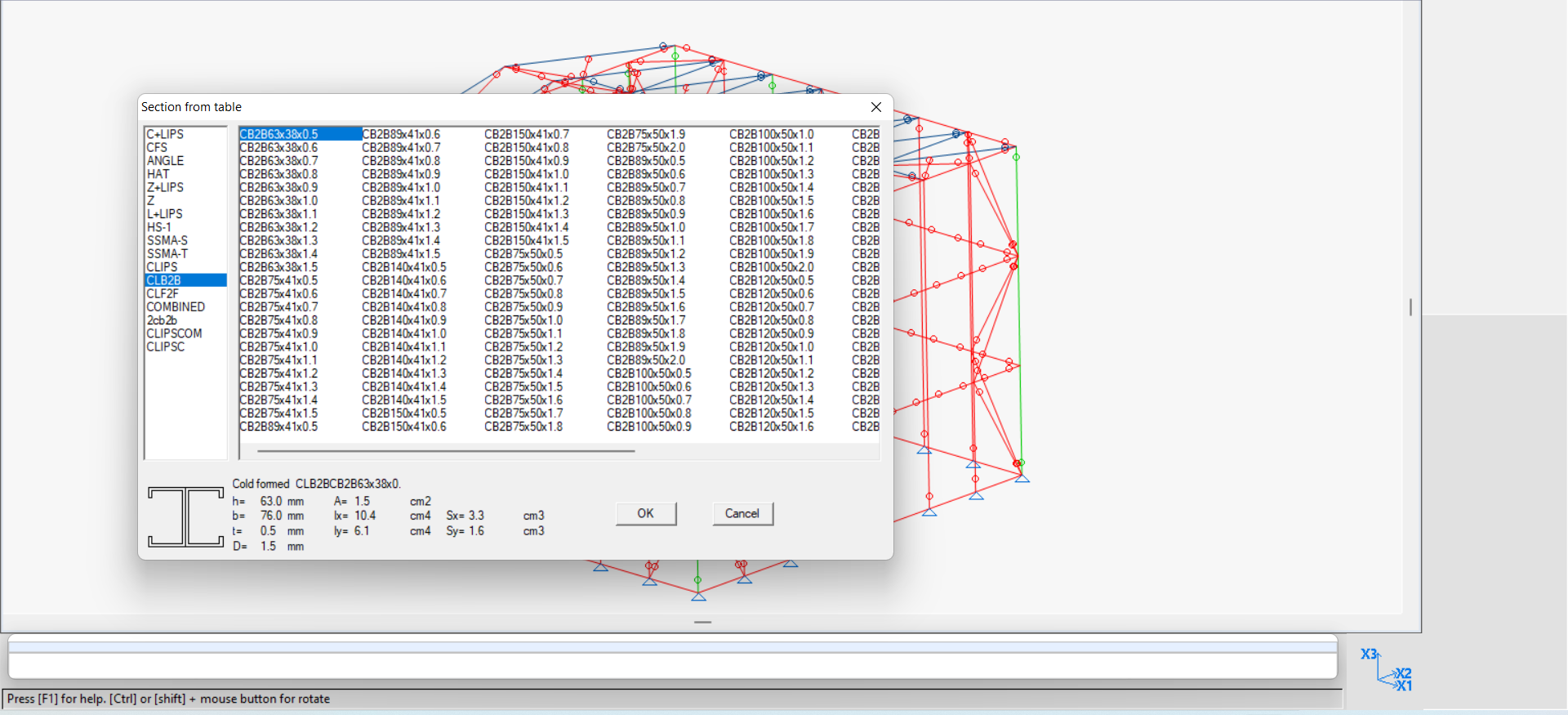Choose CLIPS section type
This screenshot has width=1568, height=715.
pyautogui.click(x=162, y=267)
